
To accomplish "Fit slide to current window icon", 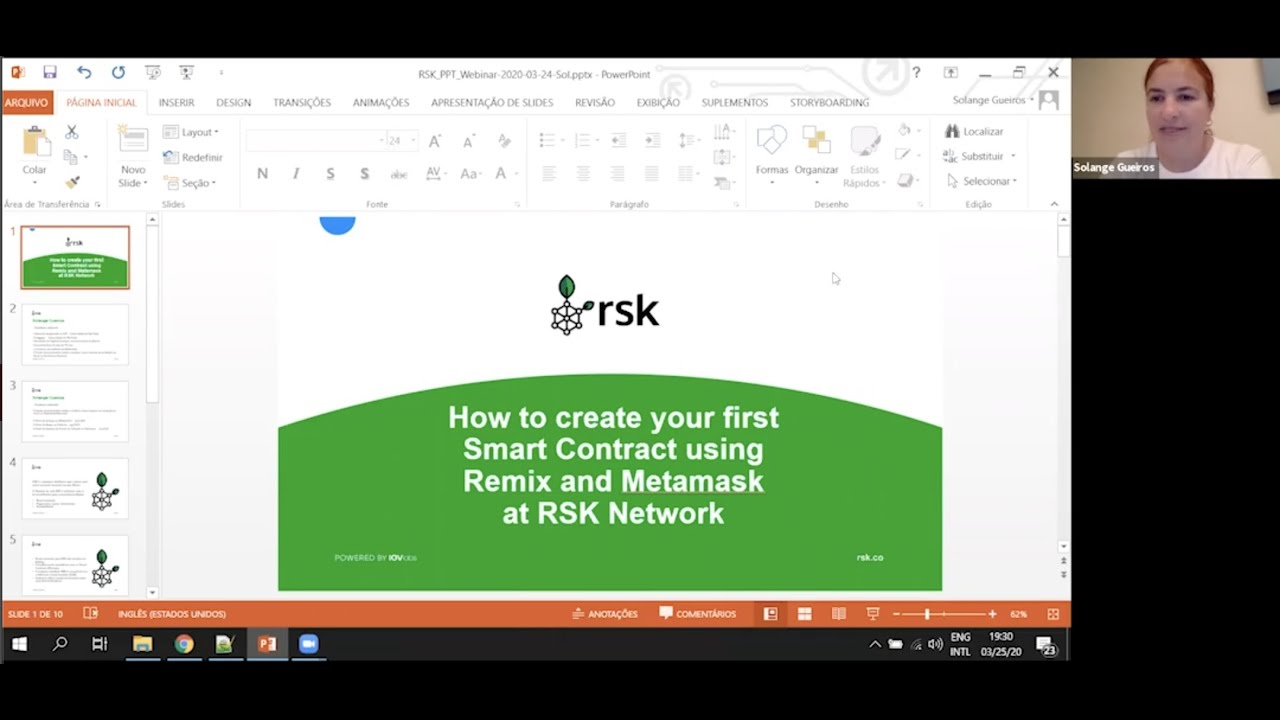I will [x=1053, y=614].
